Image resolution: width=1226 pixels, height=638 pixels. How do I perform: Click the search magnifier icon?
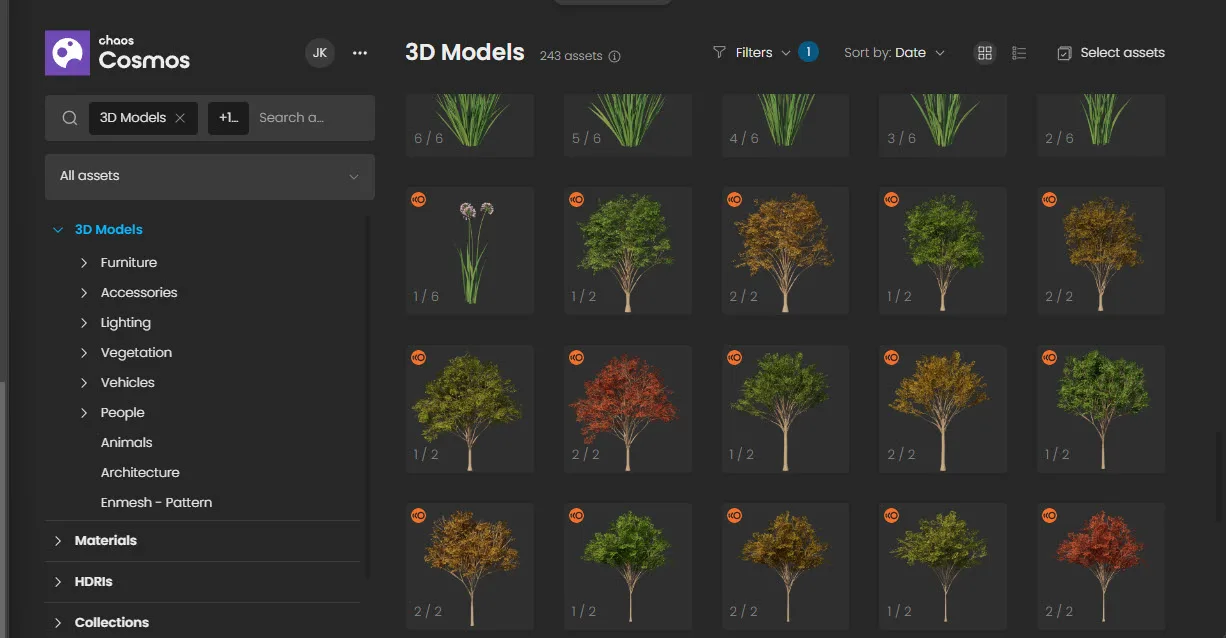(x=69, y=117)
